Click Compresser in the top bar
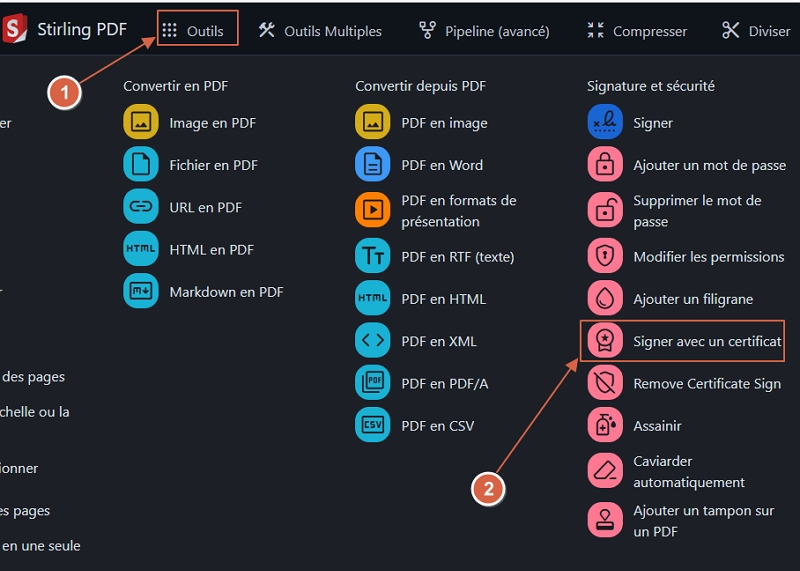Screen dimensions: 800x571 click(637, 31)
